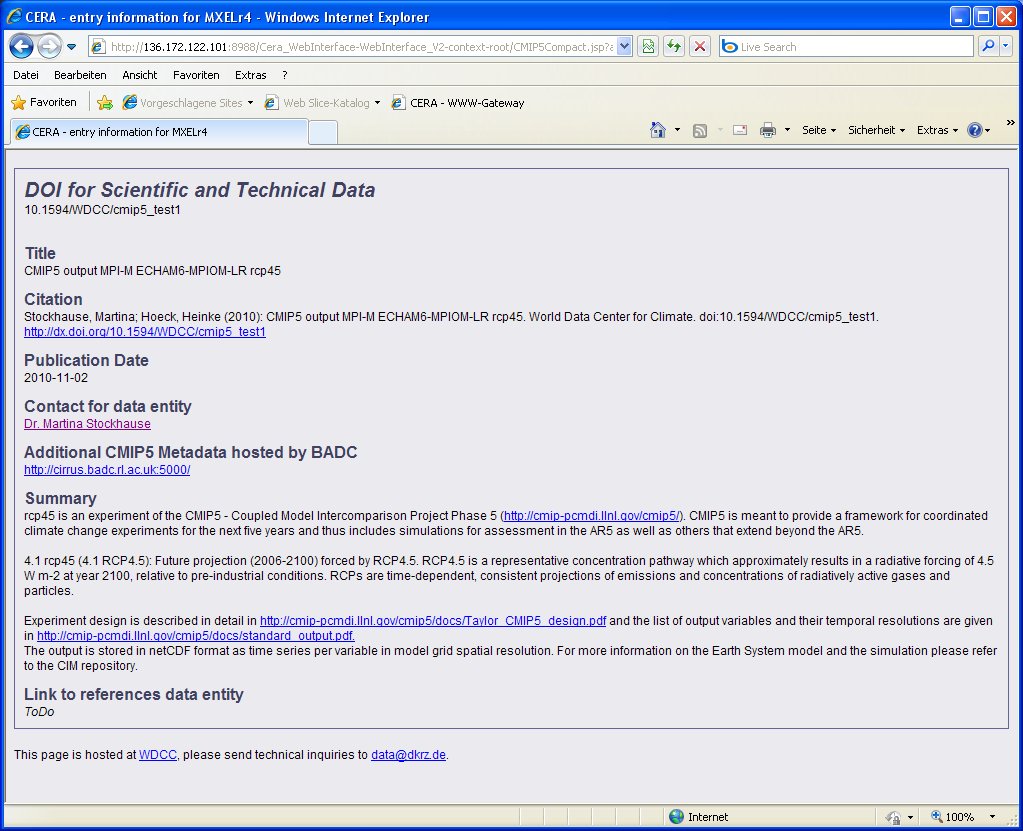The width and height of the screenshot is (1023, 831).
Task: Click the browser Back arrow button
Action: (22, 46)
